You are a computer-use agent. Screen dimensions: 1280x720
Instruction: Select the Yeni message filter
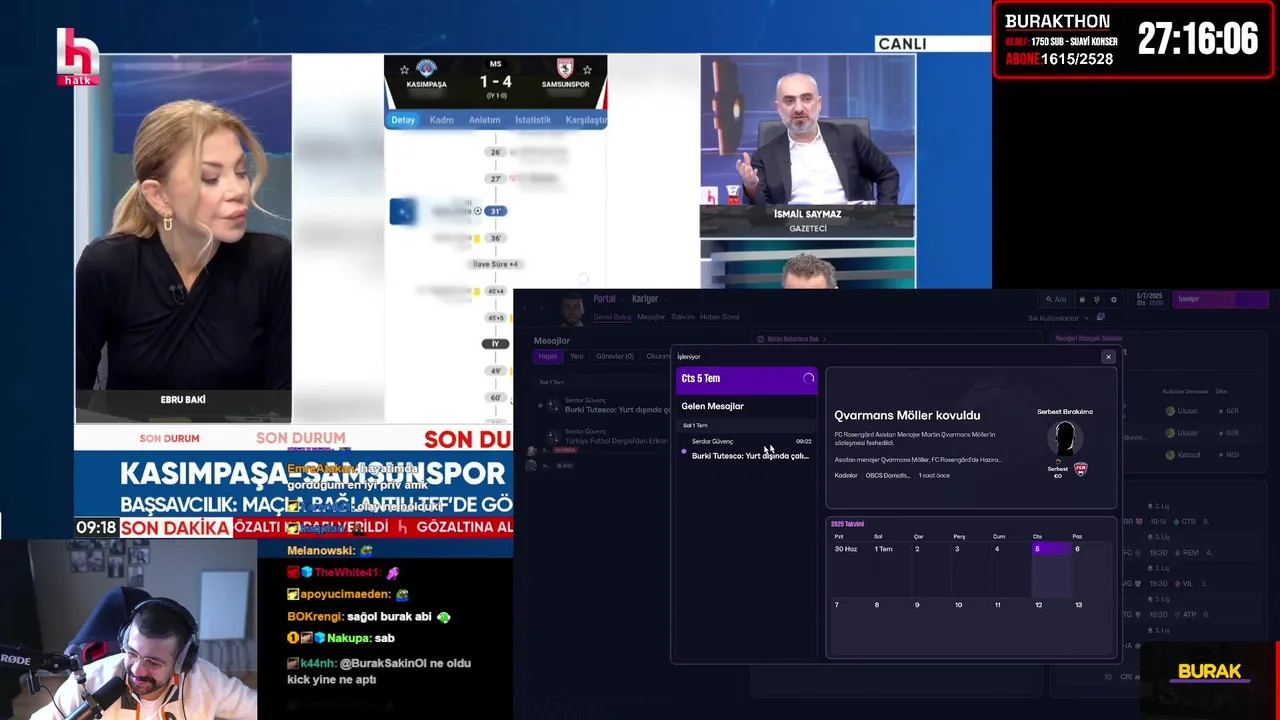[576, 356]
